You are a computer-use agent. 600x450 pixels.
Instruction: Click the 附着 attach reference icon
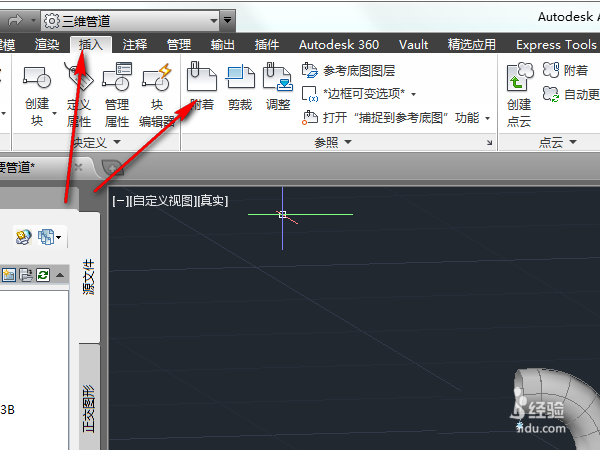(202, 76)
